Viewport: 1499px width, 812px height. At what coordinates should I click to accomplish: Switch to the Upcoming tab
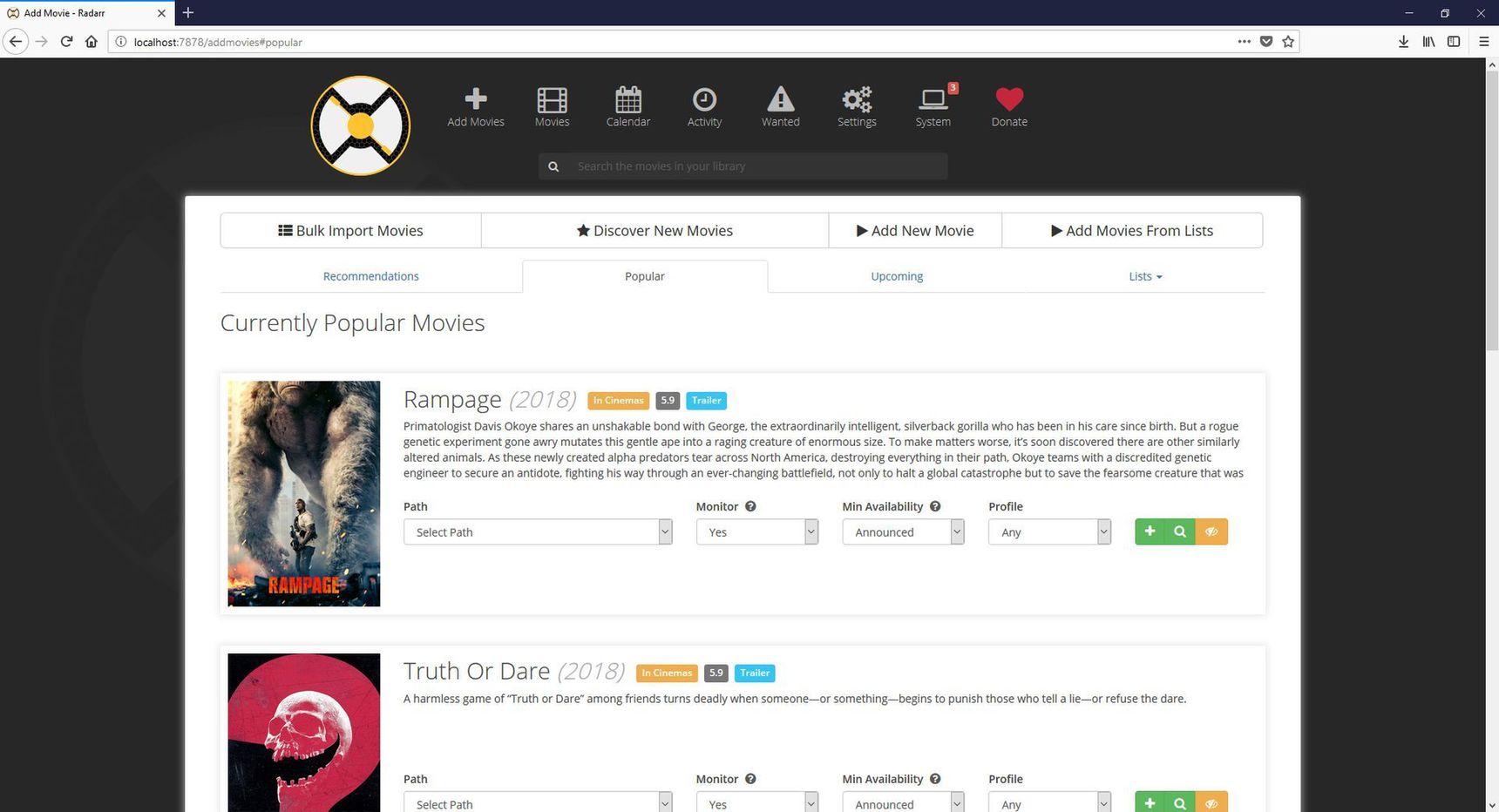tap(897, 276)
